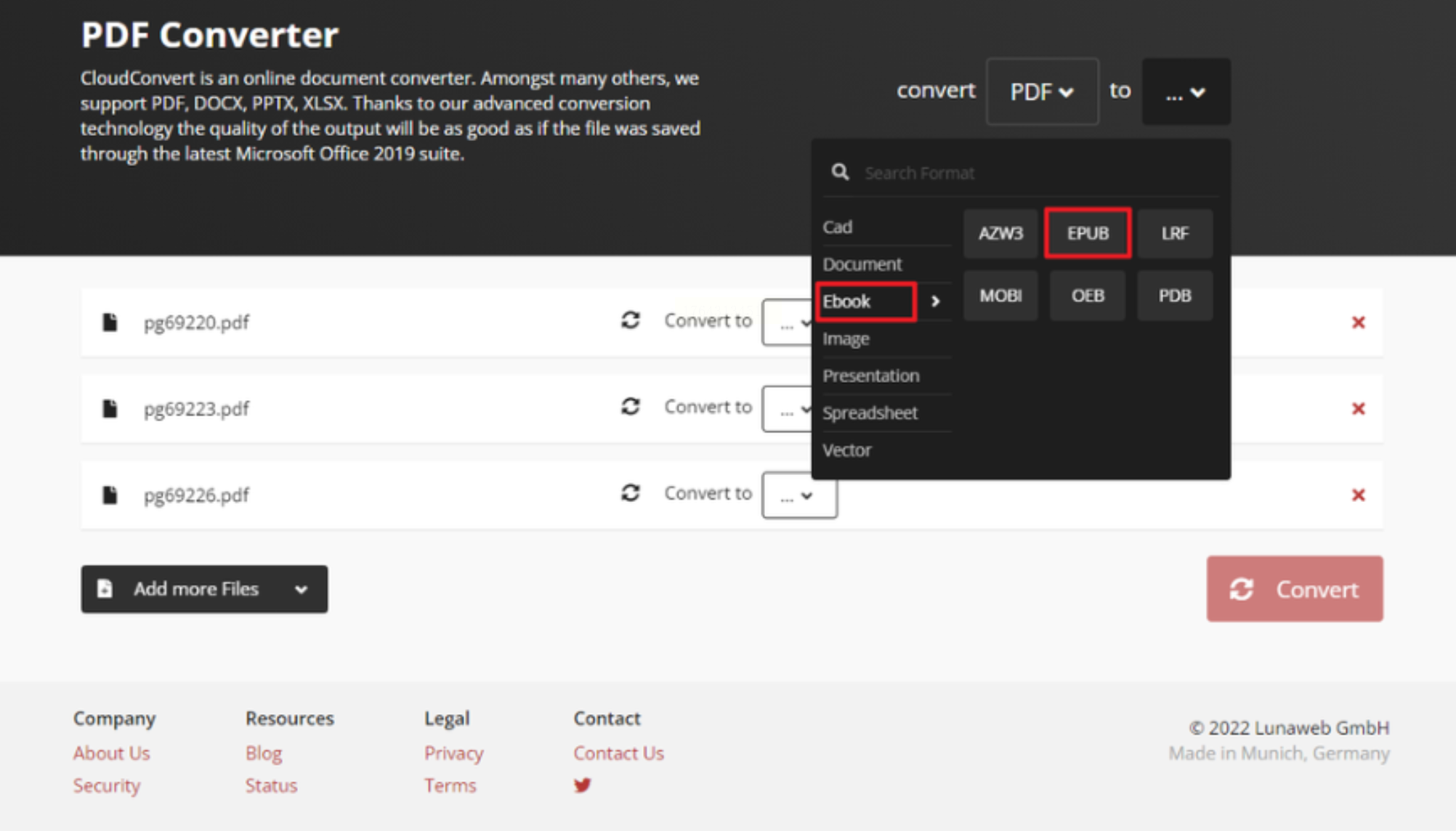The image size is (1456, 831).
Task: Choose the EPUB output format
Action: (x=1087, y=233)
